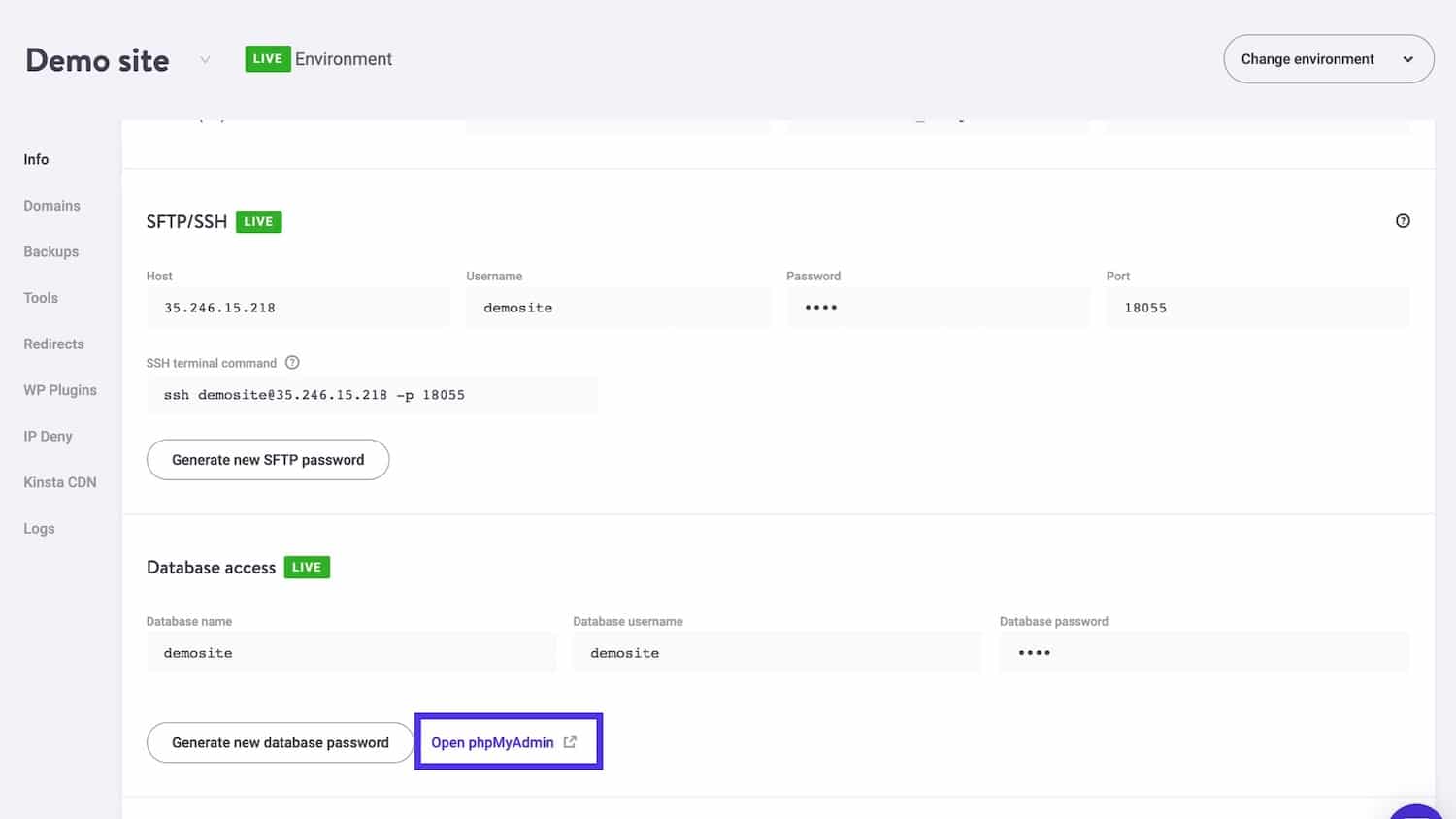This screenshot has height=819, width=1456.
Task: Open the Change environment dropdown
Action: point(1328,59)
